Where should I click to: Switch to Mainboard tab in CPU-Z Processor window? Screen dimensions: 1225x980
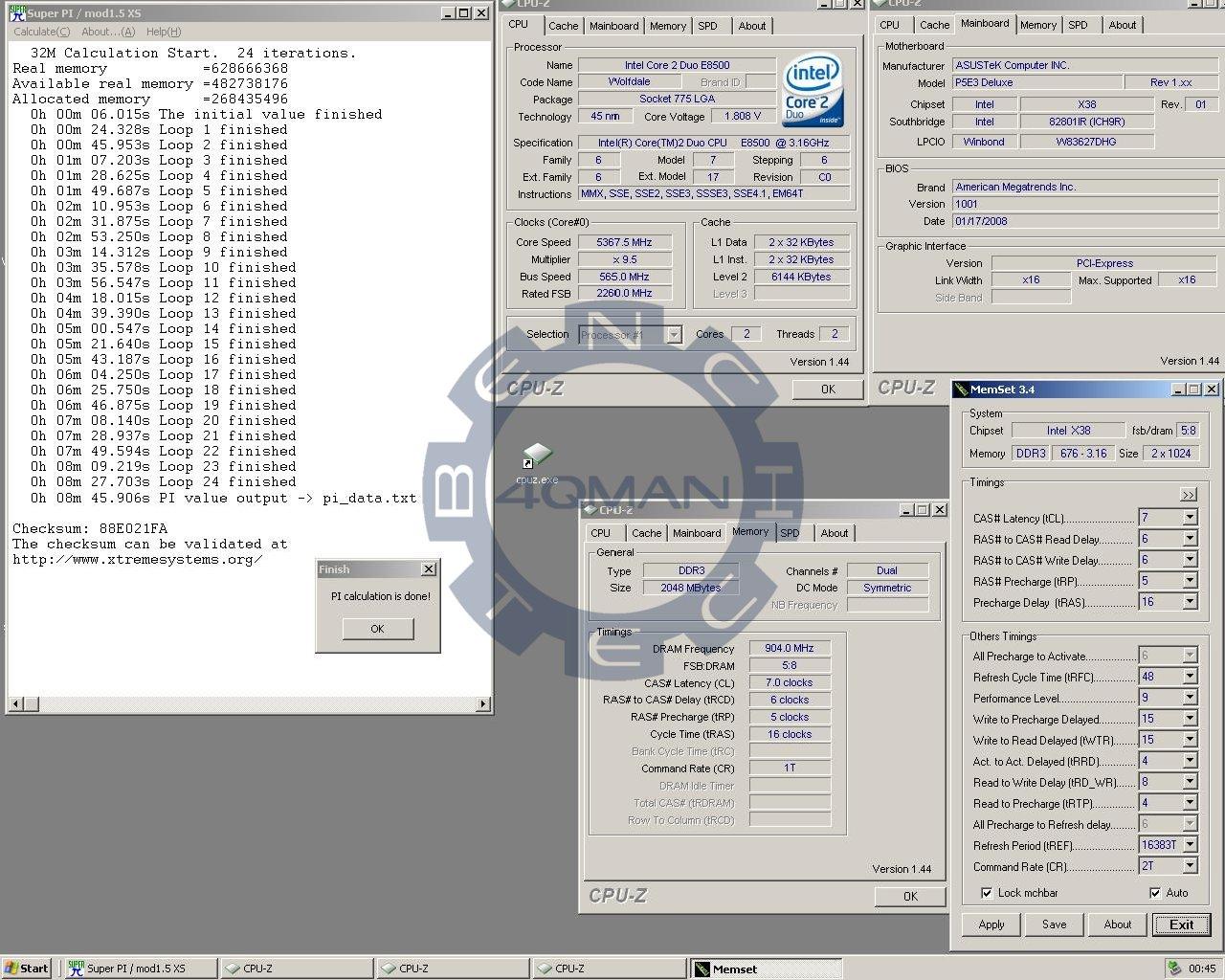[x=613, y=26]
